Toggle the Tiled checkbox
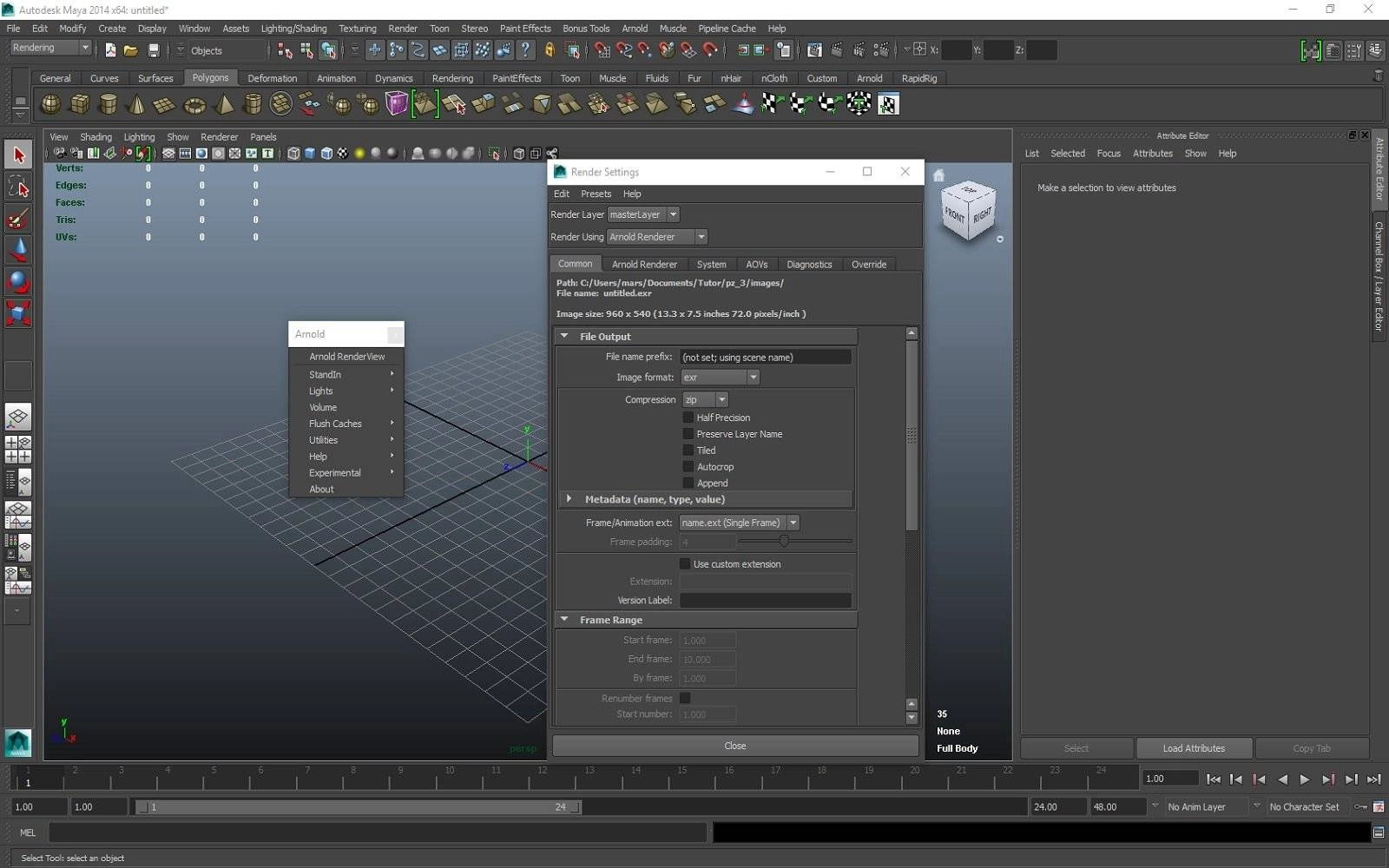The width and height of the screenshot is (1389, 868). coord(688,450)
